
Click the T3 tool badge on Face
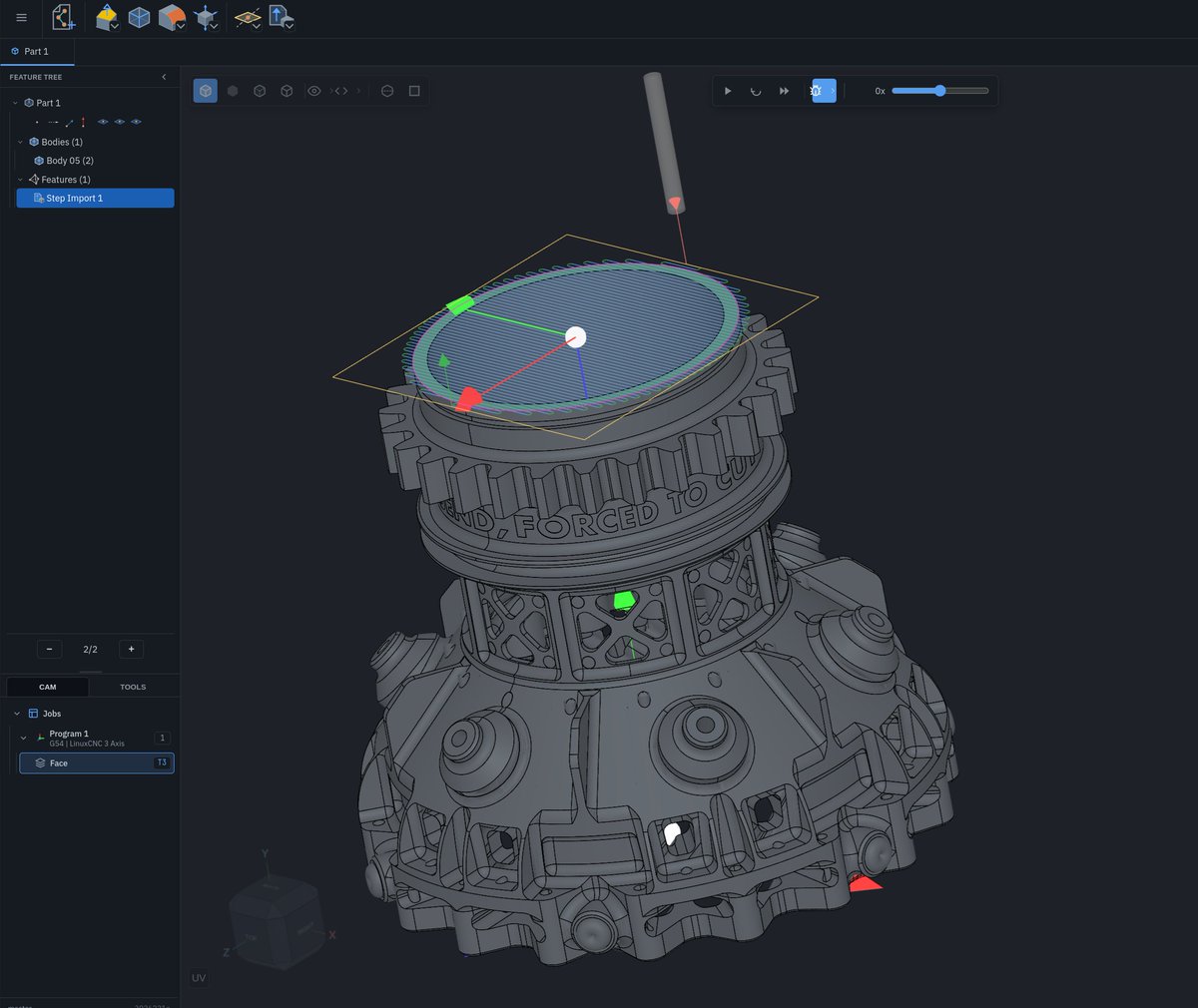[162, 762]
